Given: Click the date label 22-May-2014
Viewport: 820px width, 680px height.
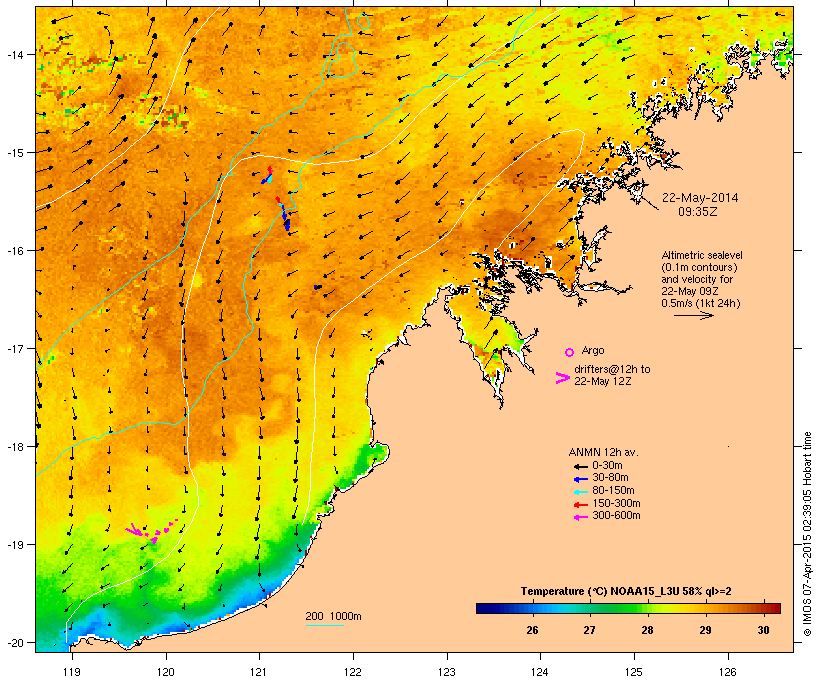Looking at the screenshot, I should [700, 198].
